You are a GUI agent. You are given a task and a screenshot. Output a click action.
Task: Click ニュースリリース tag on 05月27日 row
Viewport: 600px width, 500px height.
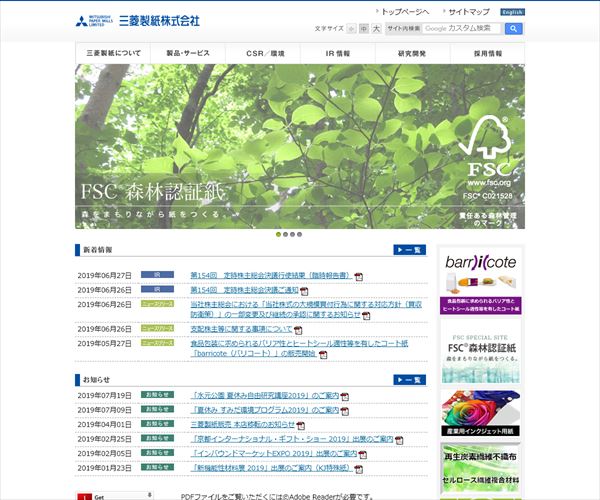click(157, 343)
